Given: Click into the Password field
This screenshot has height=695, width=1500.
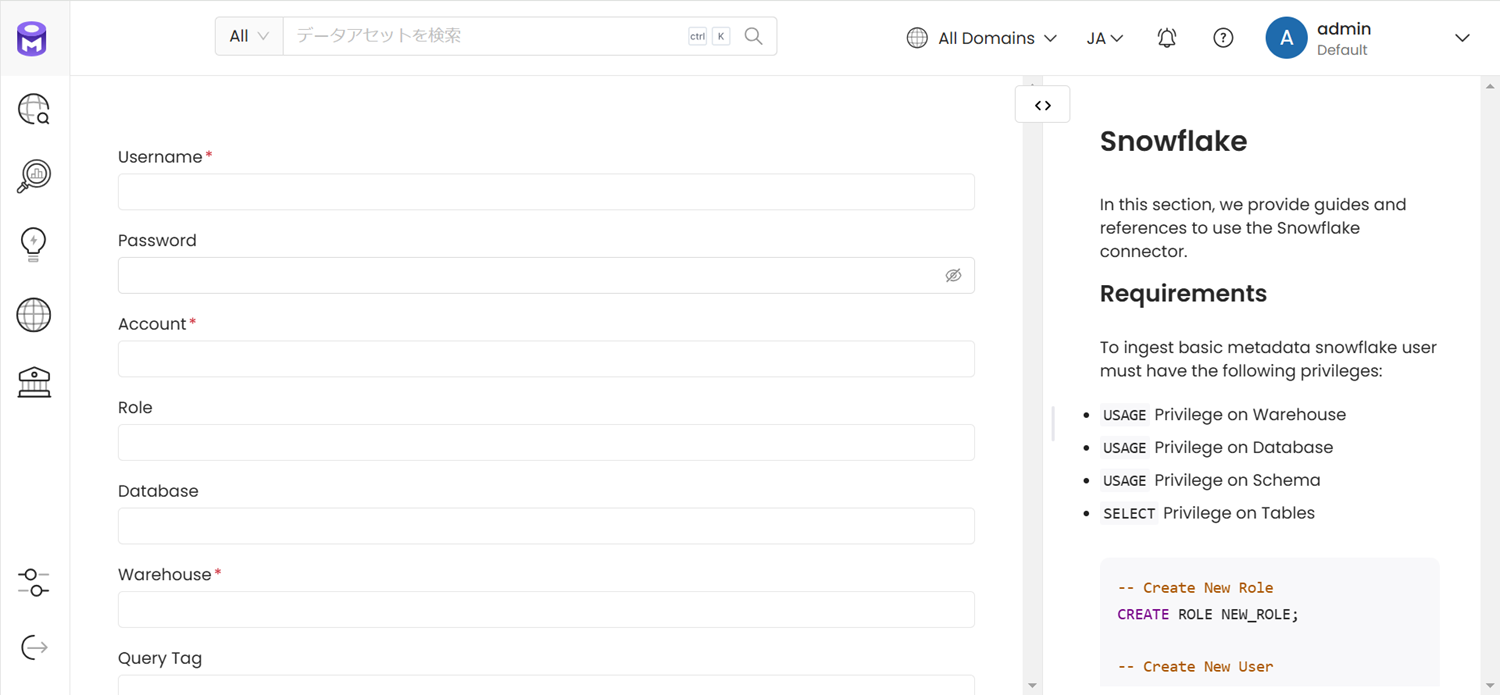Looking at the screenshot, I should pyautogui.click(x=546, y=275).
